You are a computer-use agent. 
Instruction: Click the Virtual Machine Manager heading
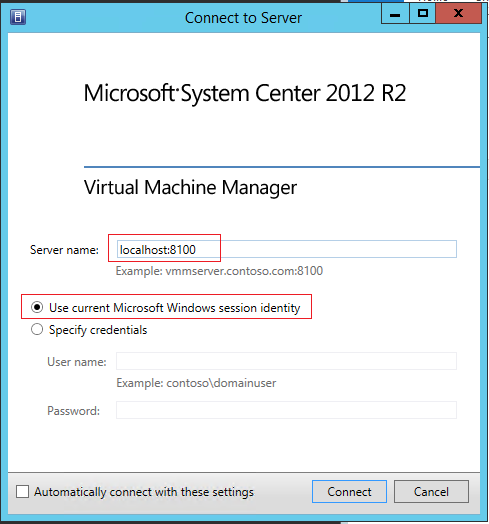coord(190,187)
